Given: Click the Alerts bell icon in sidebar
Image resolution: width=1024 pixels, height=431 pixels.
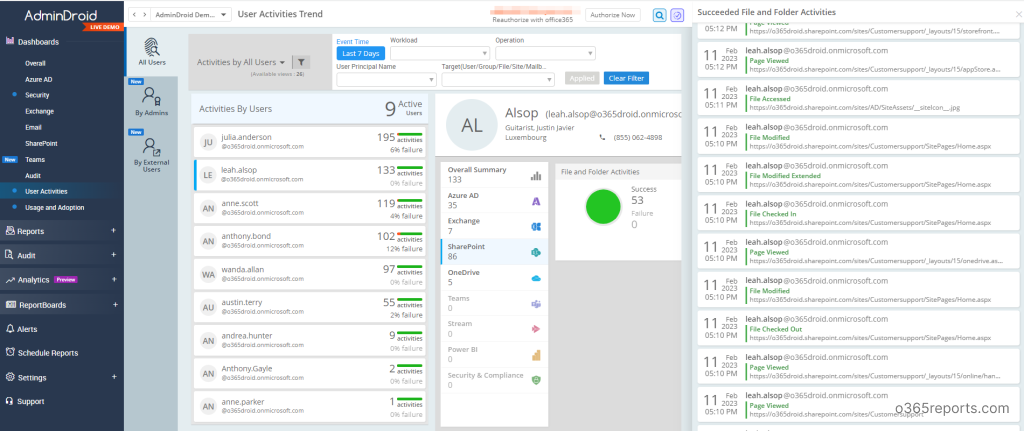Looking at the screenshot, I should 10,329.
